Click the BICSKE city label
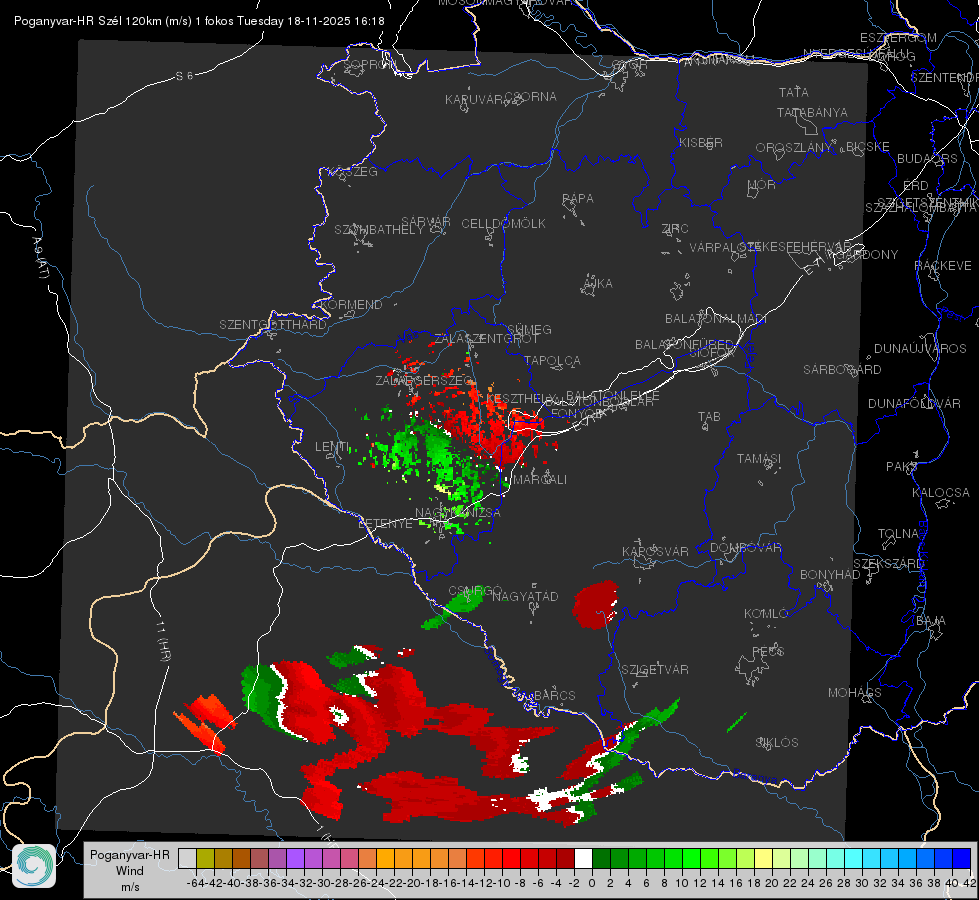 pos(868,147)
